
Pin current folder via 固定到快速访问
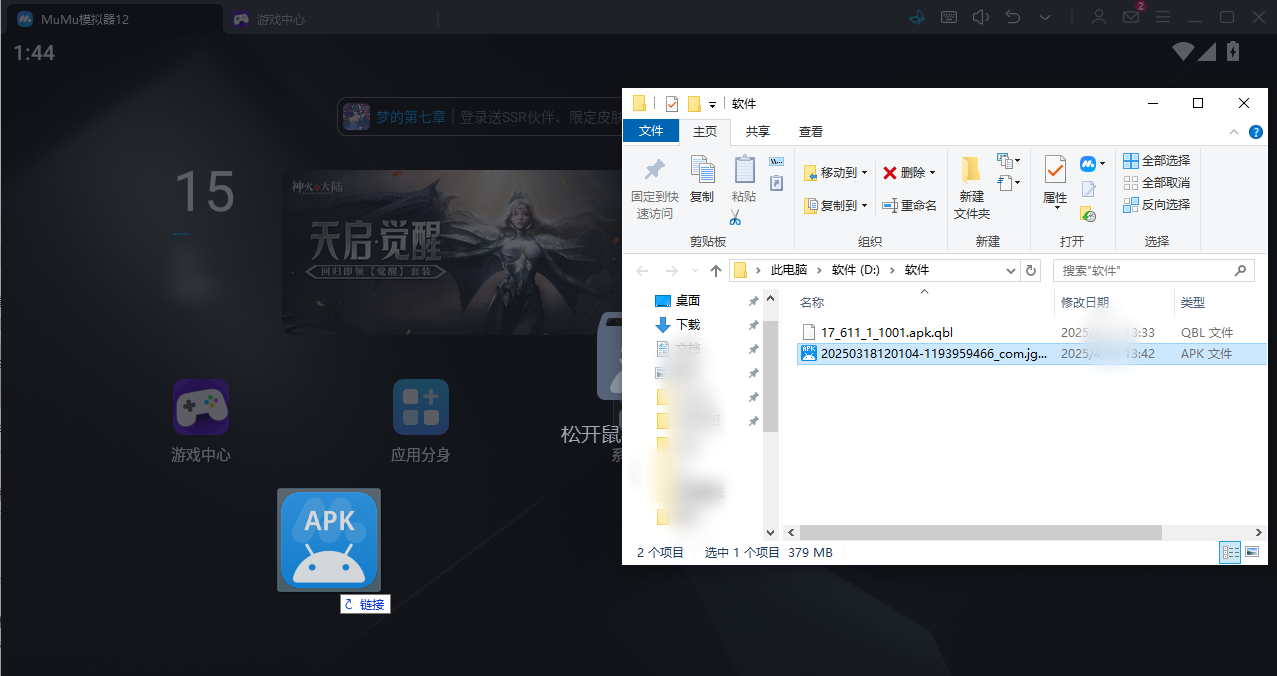[654, 188]
